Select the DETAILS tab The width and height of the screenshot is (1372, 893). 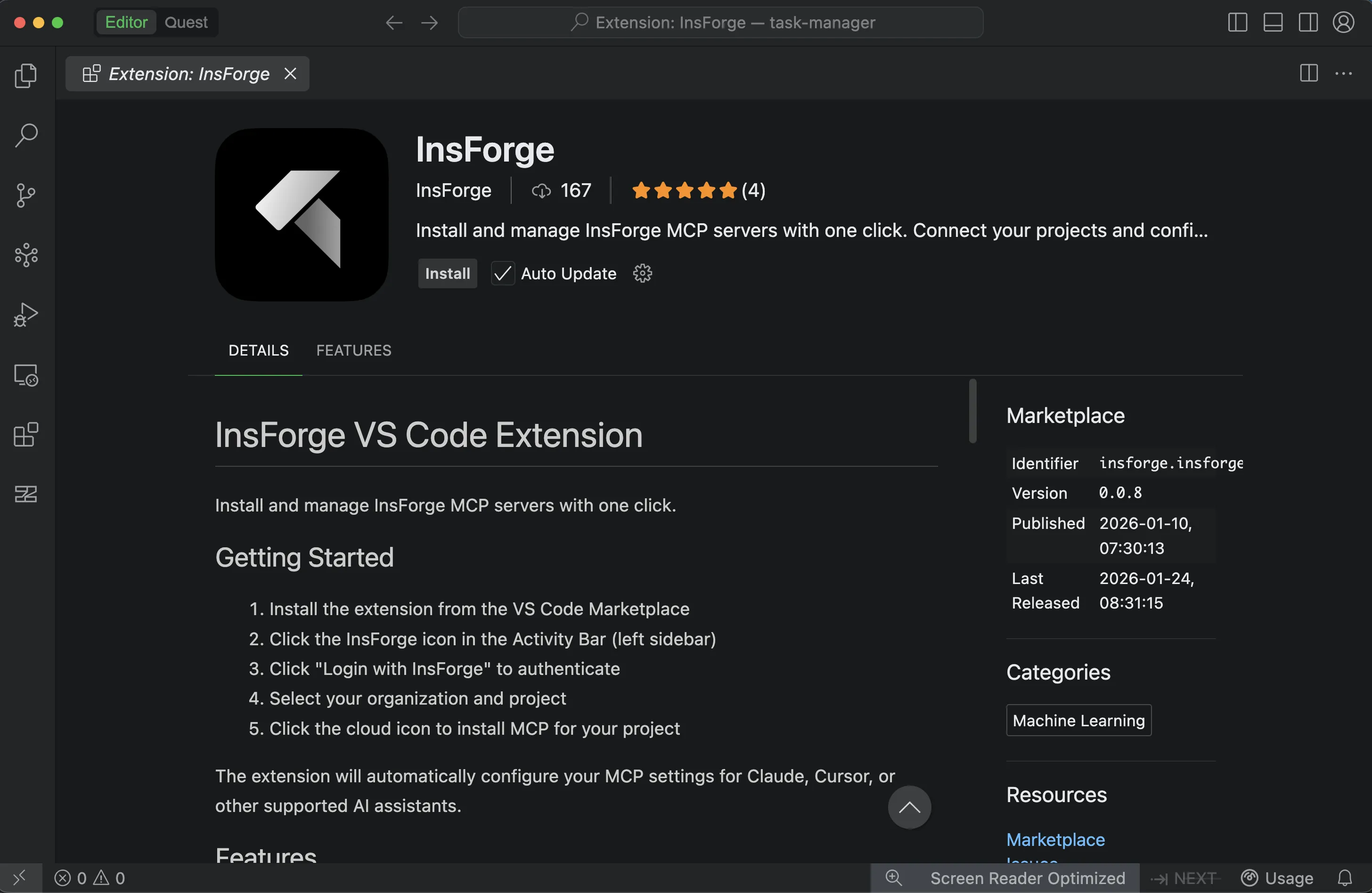258,350
